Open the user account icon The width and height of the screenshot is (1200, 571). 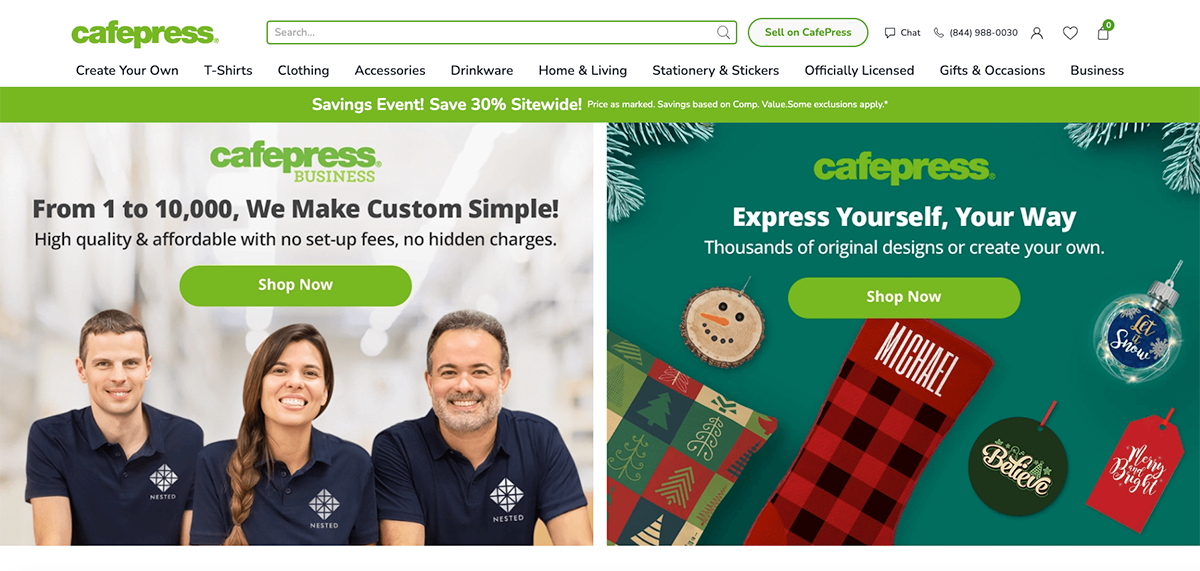coord(1037,33)
